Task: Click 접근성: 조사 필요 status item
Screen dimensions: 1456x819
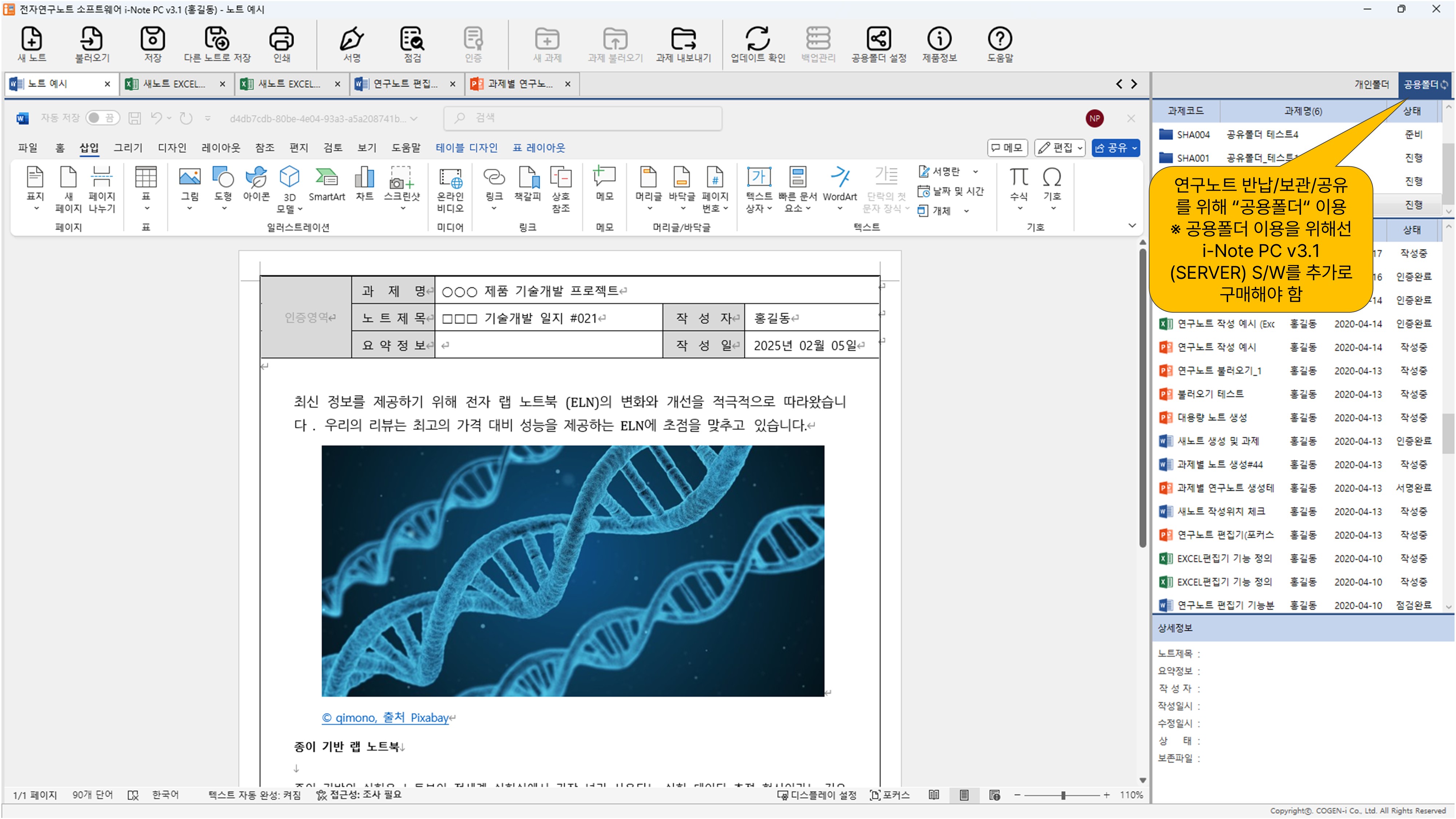Action: point(358,795)
